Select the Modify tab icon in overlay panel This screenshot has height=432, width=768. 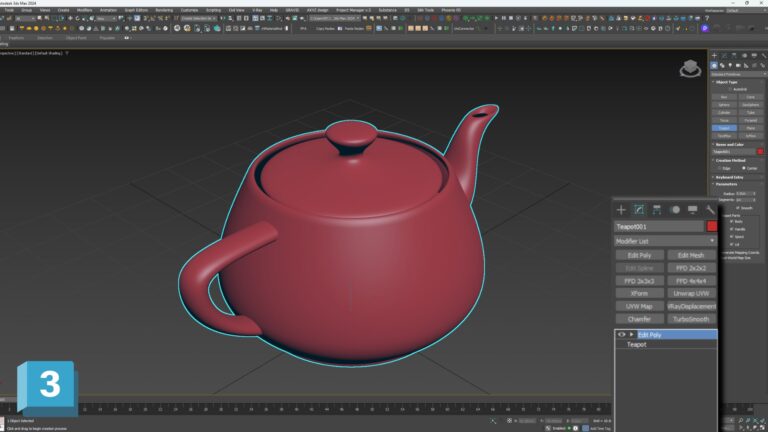[639, 210]
